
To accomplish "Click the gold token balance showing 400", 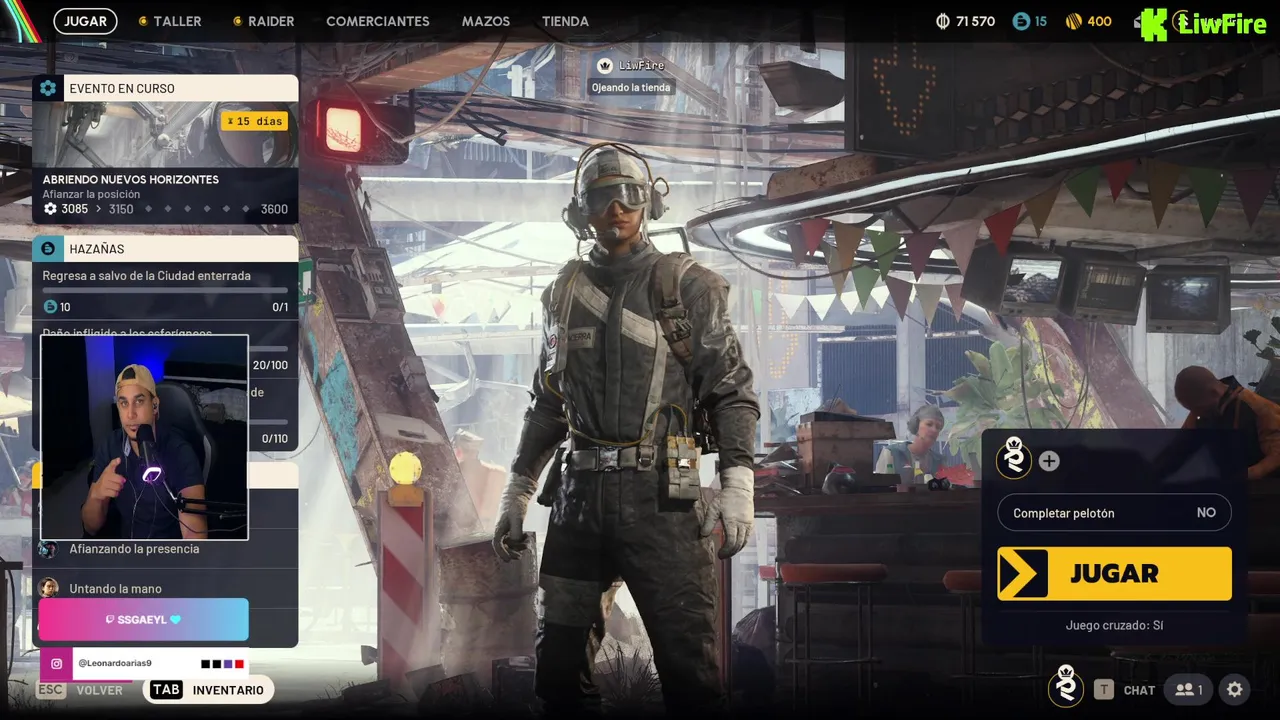I will click(1088, 21).
